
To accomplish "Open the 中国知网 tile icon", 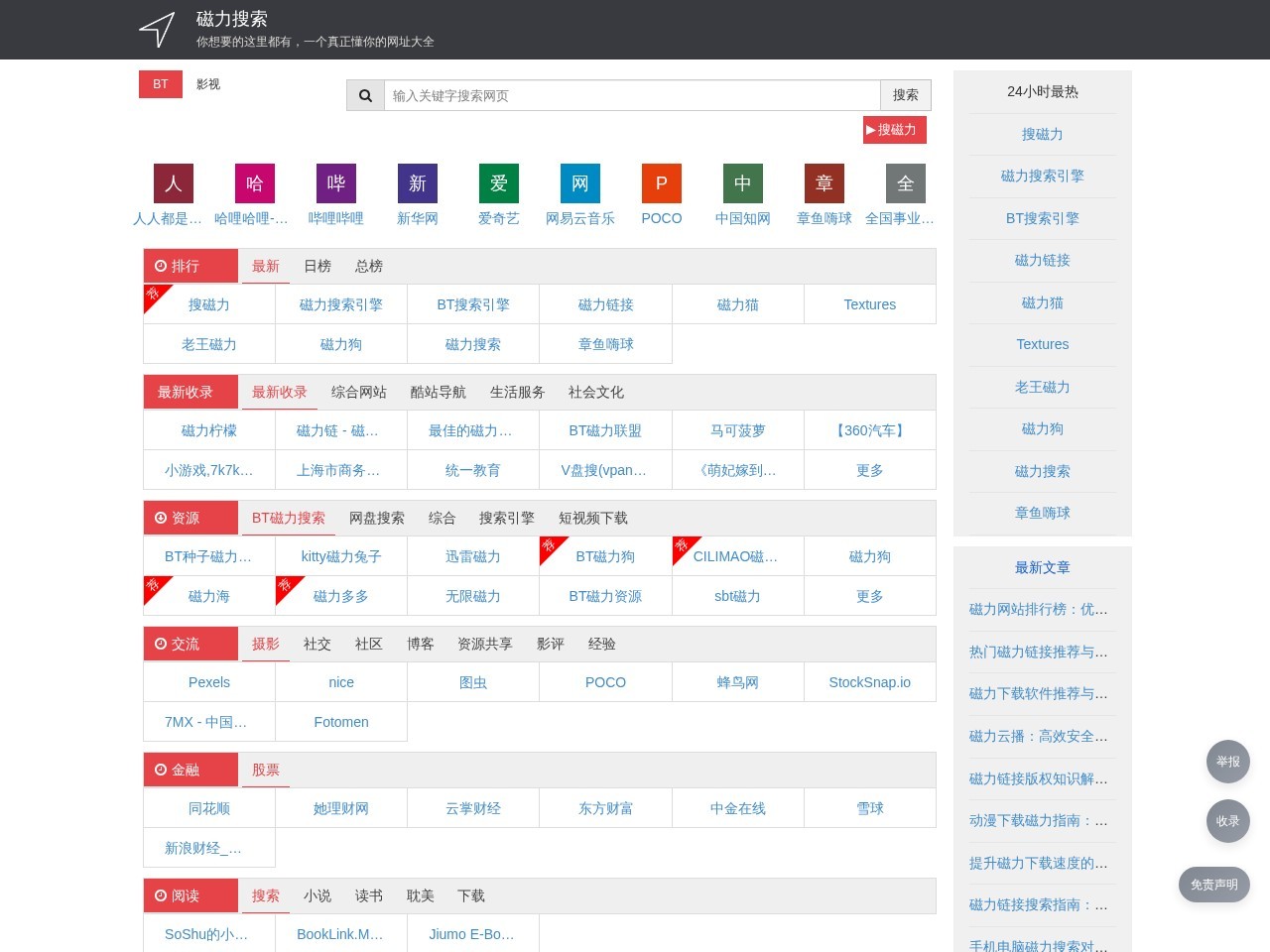I will point(743,183).
